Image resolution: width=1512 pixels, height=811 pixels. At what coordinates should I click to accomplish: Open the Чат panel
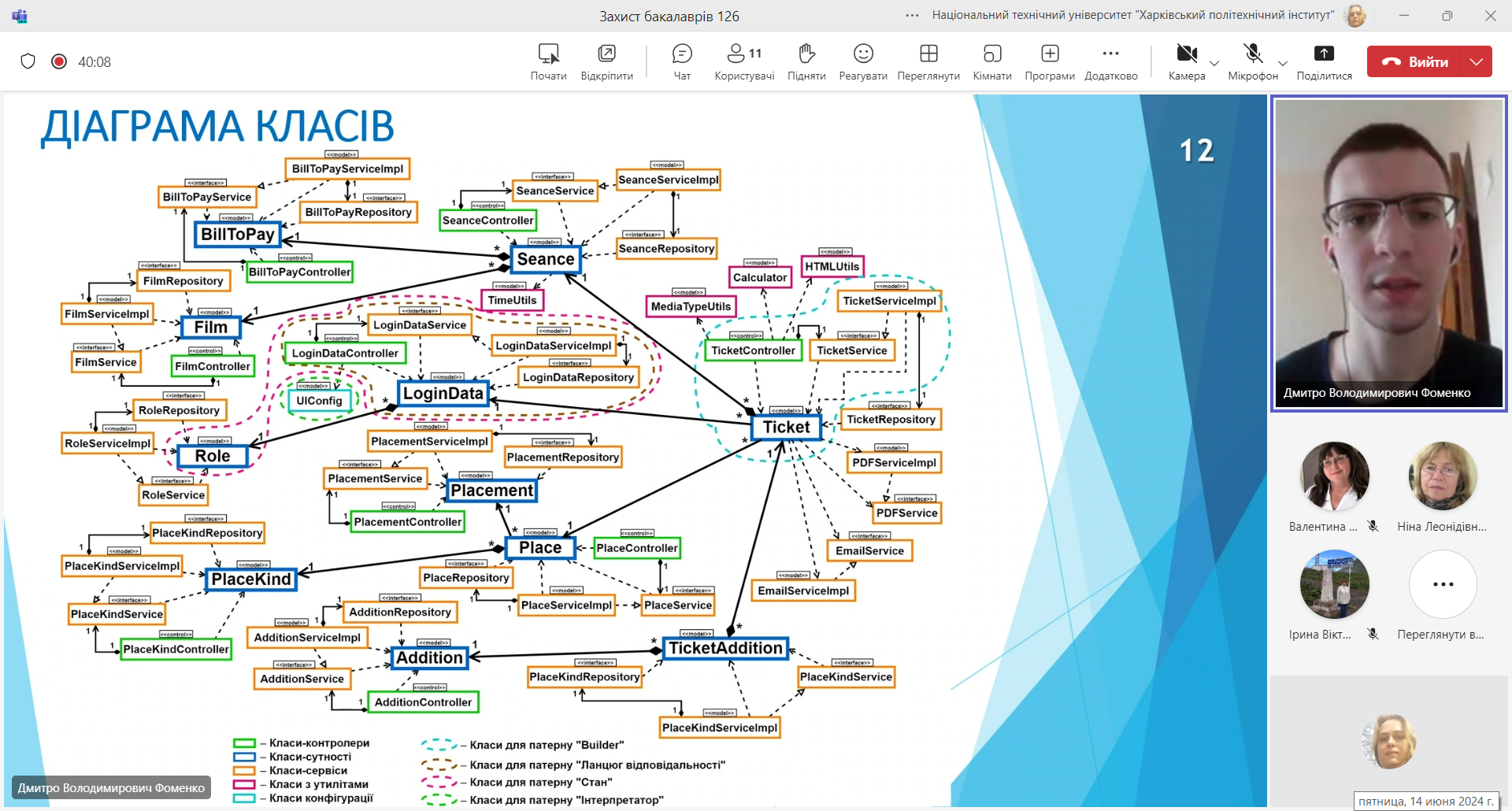[682, 61]
